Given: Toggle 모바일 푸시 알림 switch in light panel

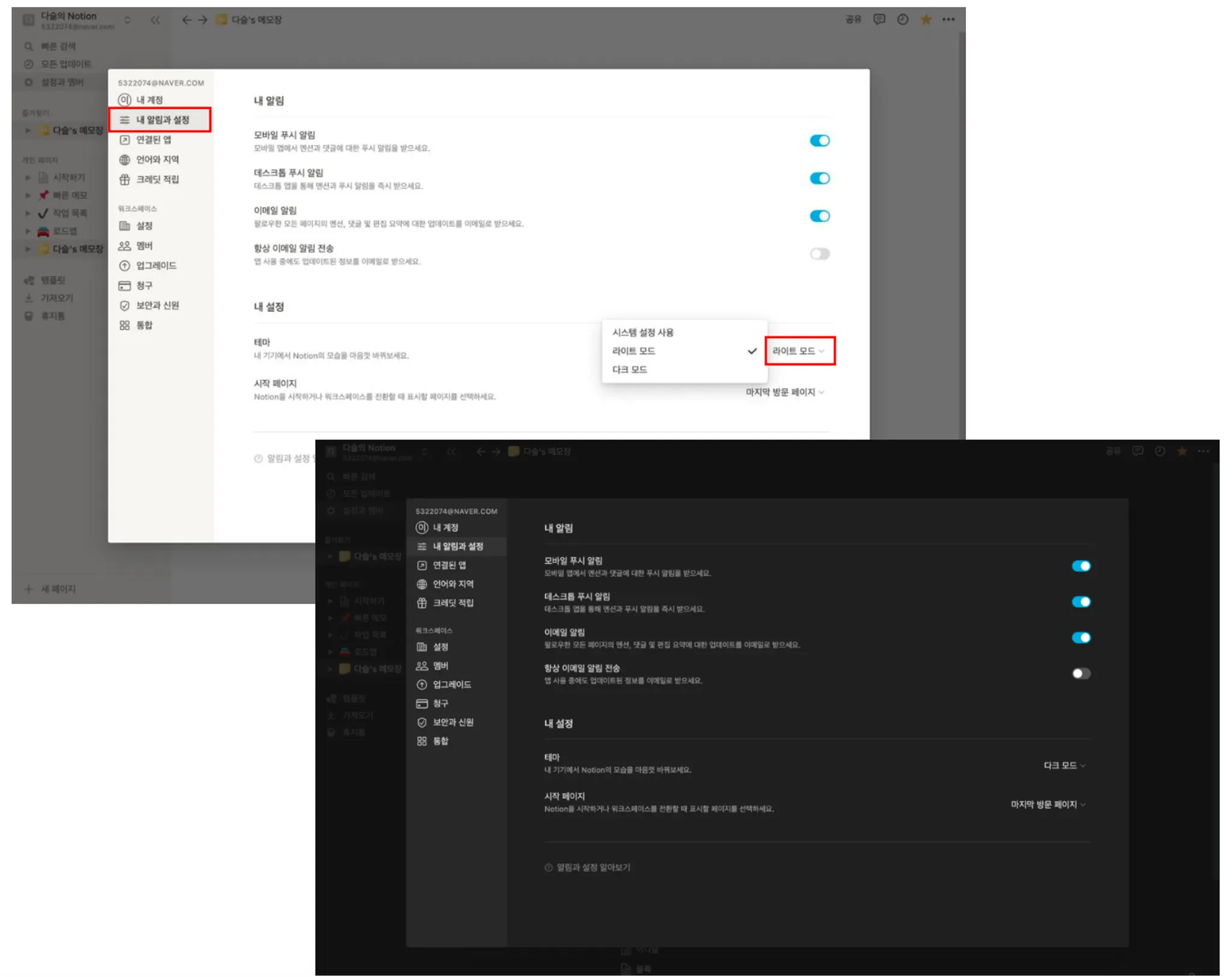Looking at the screenshot, I should (x=819, y=141).
